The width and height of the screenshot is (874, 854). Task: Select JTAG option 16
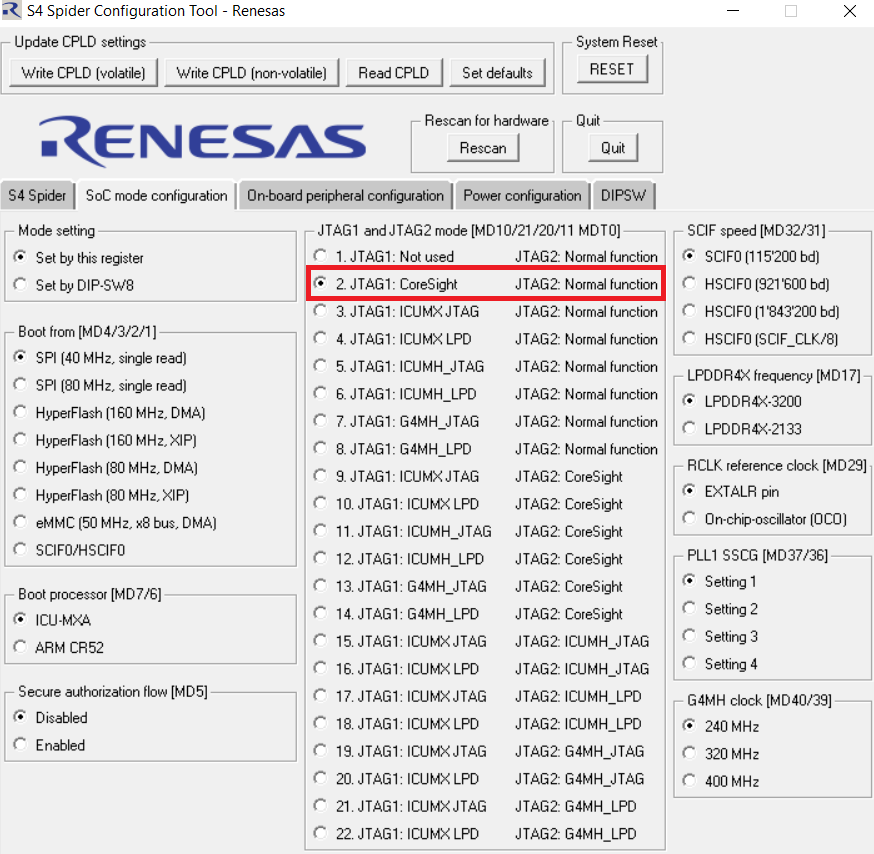[x=482, y=668]
